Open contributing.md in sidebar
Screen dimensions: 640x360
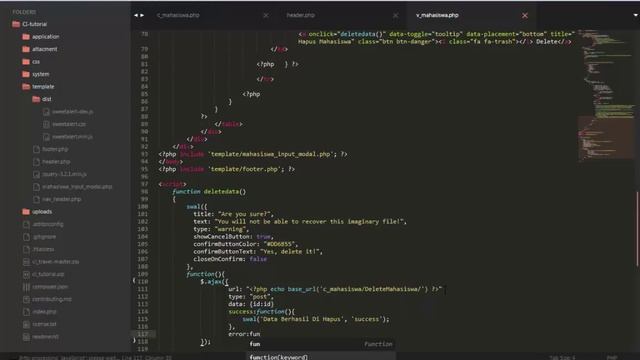[x=51, y=299]
